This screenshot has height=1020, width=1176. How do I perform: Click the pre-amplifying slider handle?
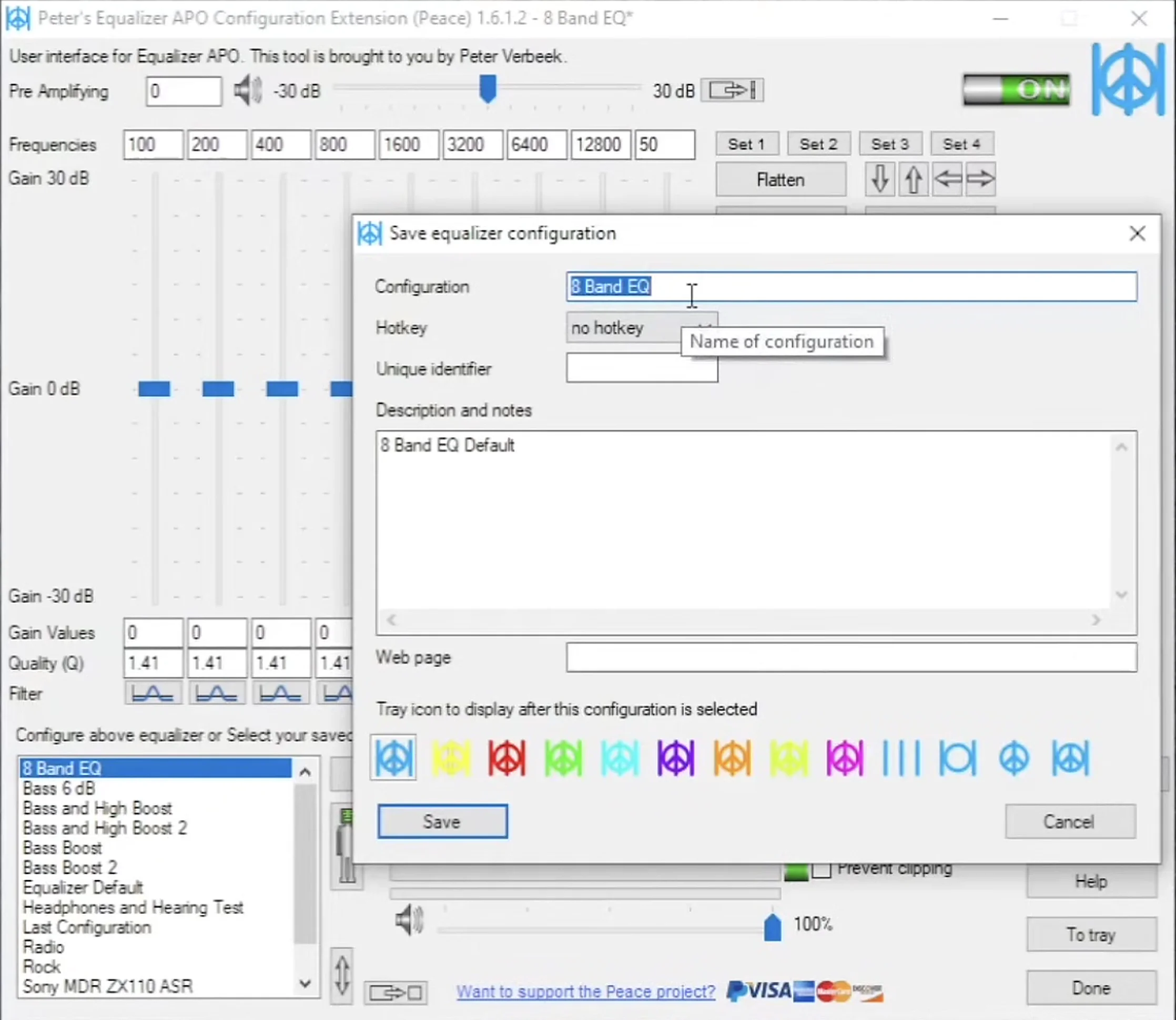(x=488, y=89)
